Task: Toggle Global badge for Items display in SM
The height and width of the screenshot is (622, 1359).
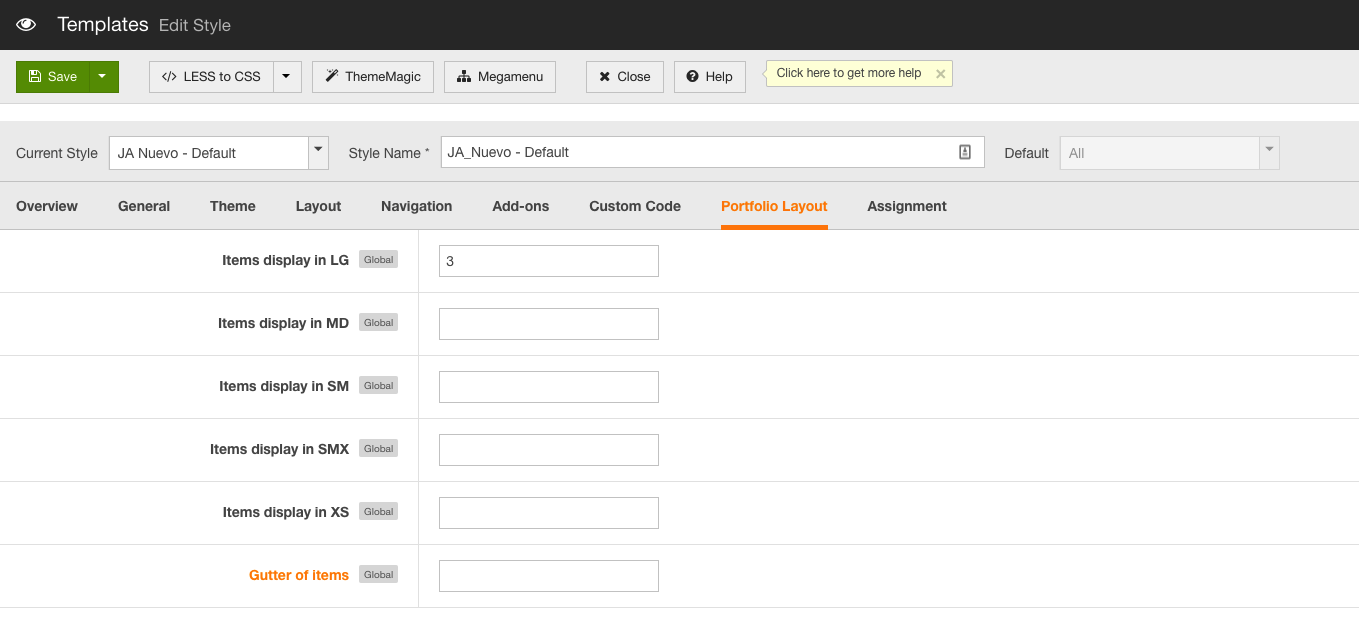Action: point(378,386)
